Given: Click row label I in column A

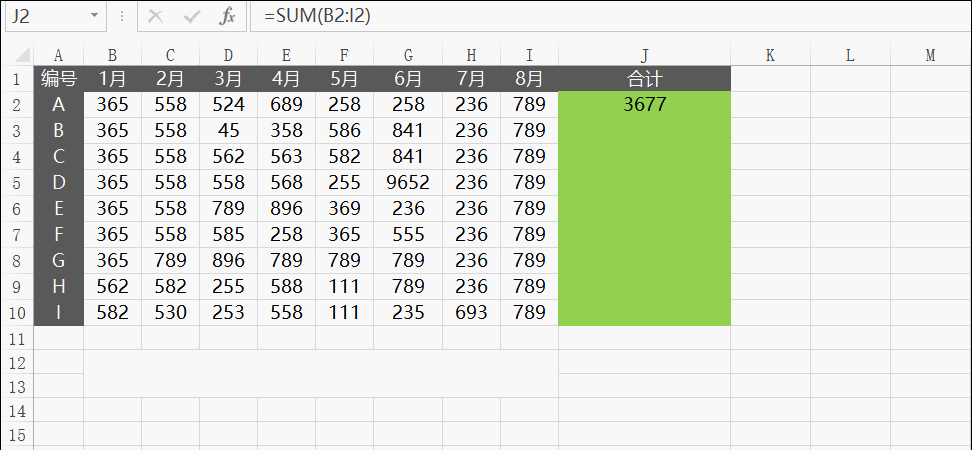Looking at the screenshot, I should [x=58, y=313].
